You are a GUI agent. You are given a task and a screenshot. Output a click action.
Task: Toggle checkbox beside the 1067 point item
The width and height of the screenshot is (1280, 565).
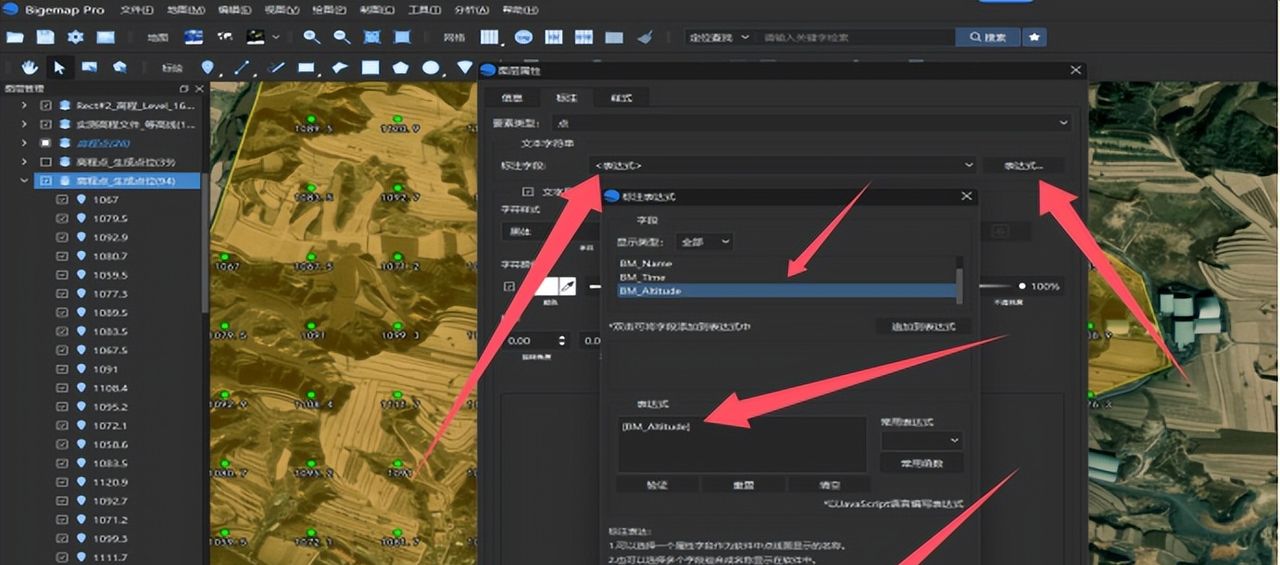[62, 199]
